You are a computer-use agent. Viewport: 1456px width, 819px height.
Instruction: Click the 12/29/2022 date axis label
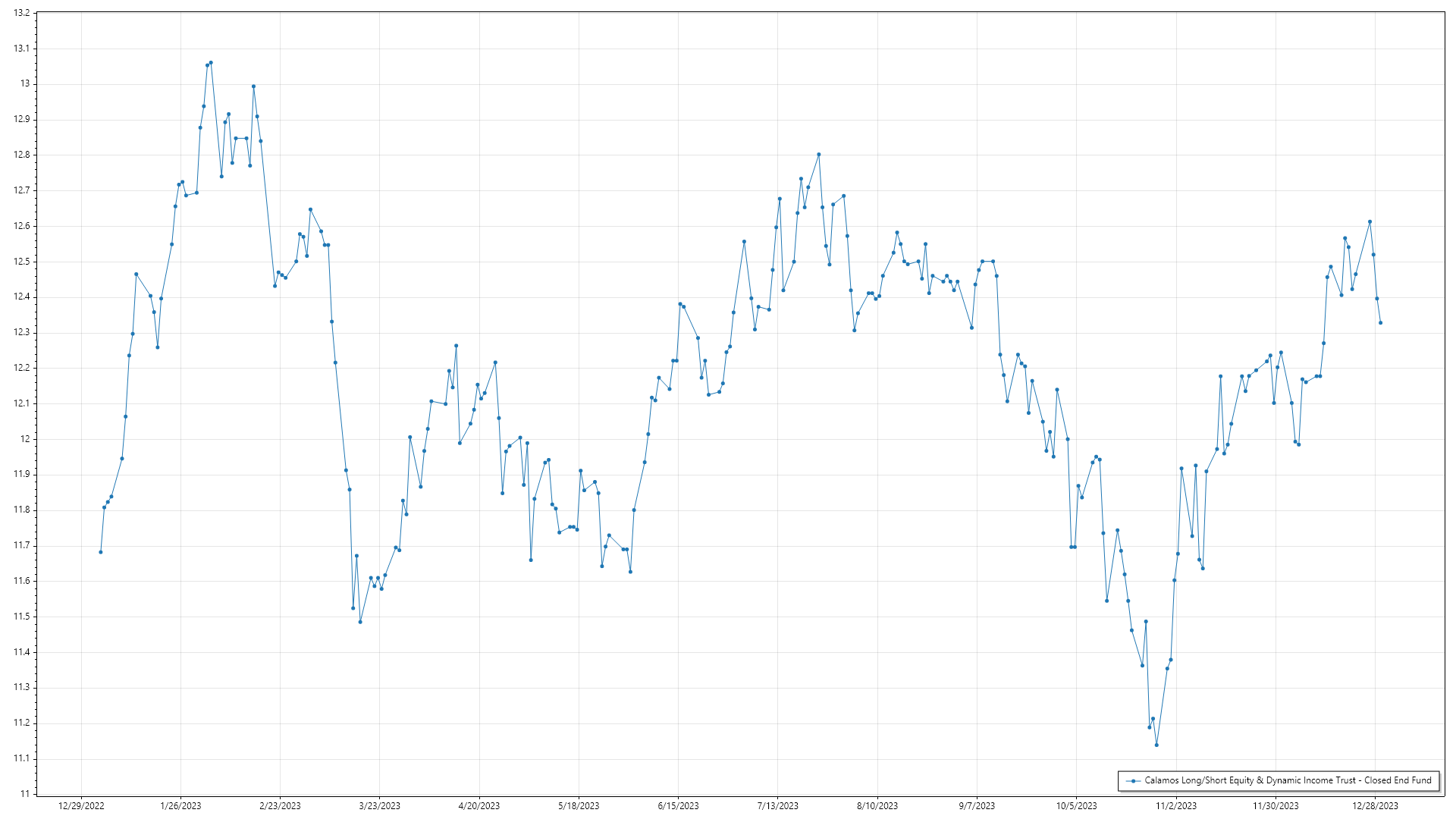coord(81,806)
